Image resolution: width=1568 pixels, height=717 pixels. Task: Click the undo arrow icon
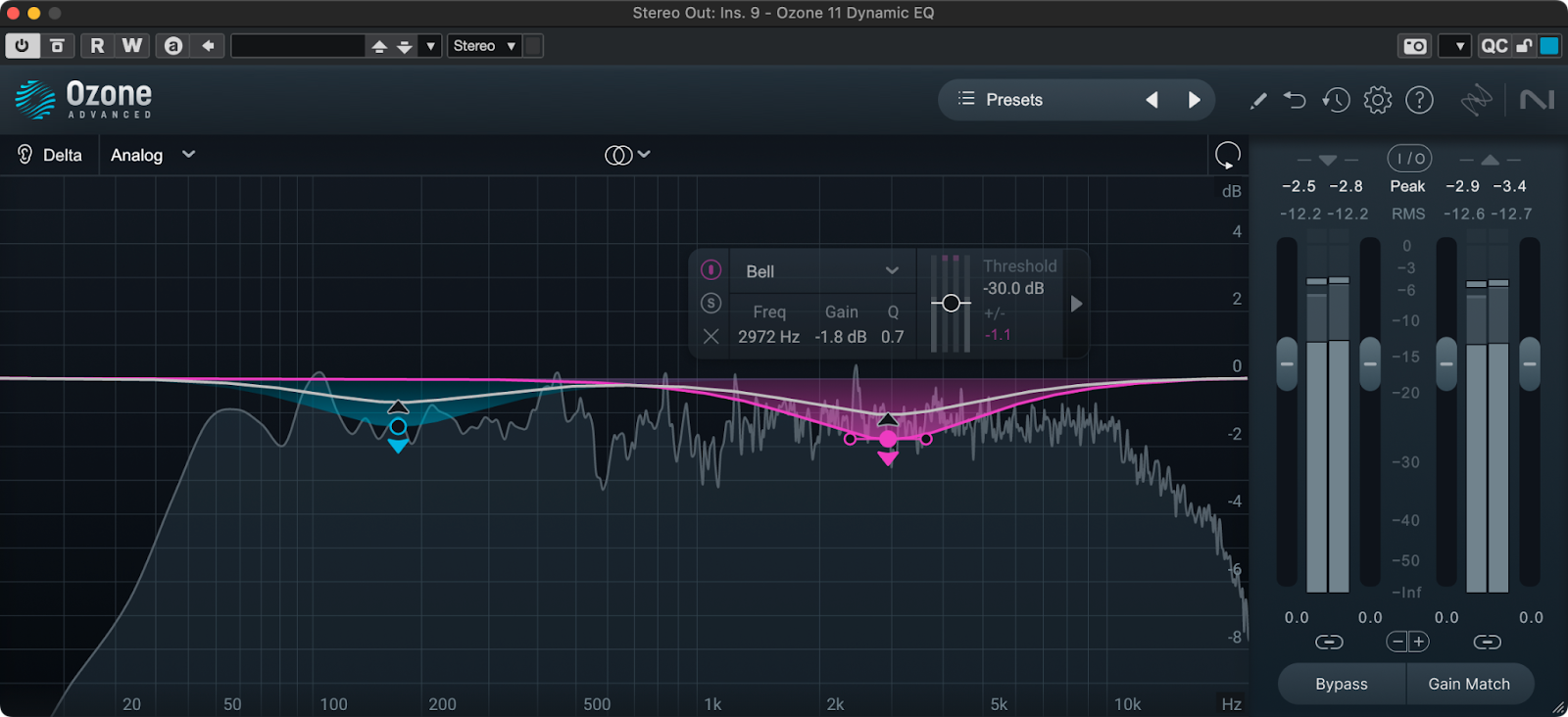(1295, 100)
